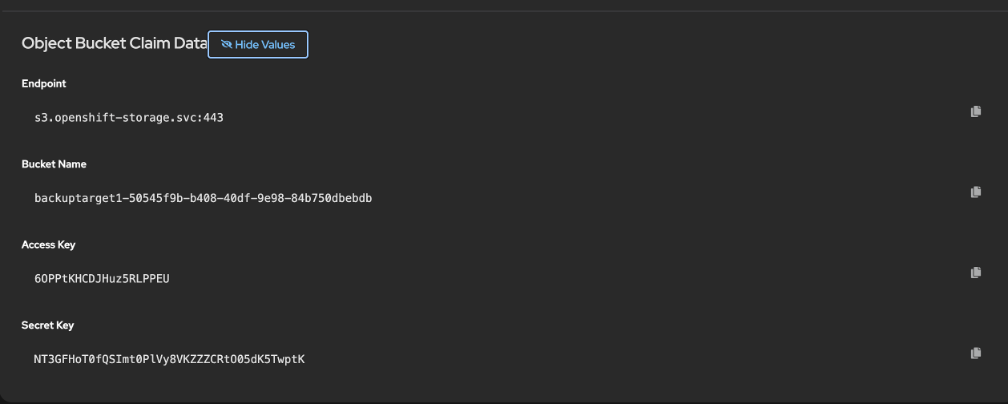Image resolution: width=1008 pixels, height=404 pixels.
Task: Click the Access Key copy icon
Action: [976, 272]
